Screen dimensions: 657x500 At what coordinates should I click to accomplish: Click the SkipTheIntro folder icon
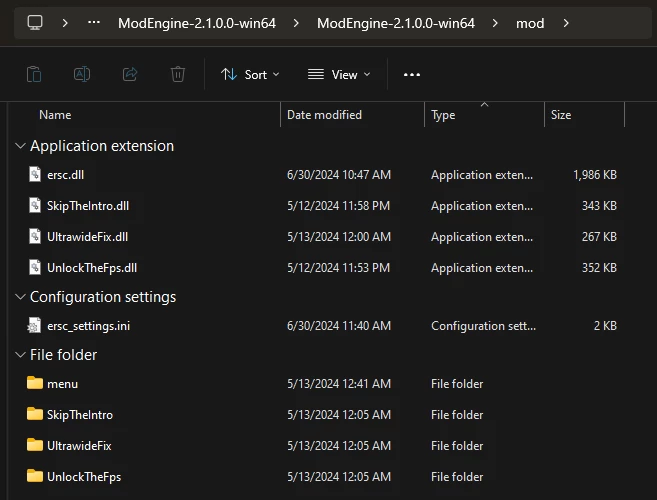click(35, 414)
